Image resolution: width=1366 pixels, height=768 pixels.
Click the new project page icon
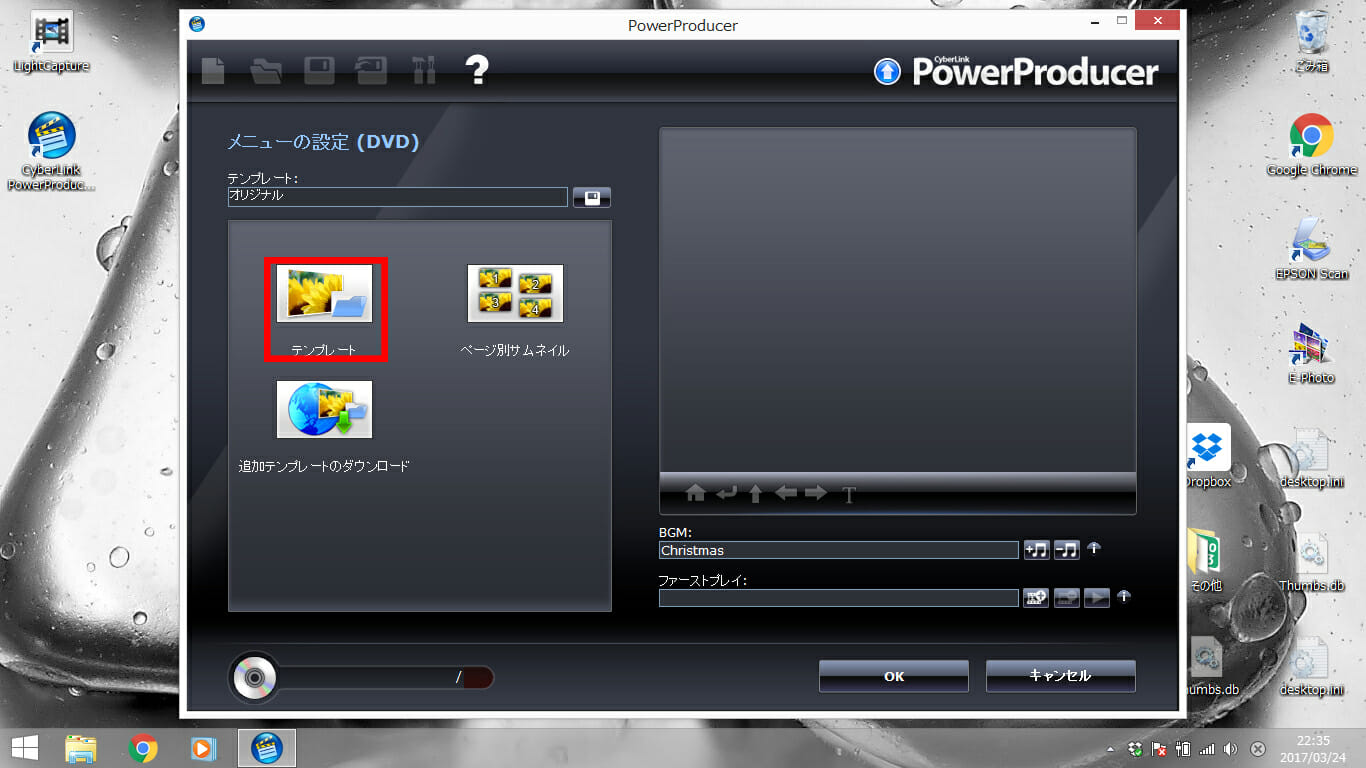click(213, 70)
